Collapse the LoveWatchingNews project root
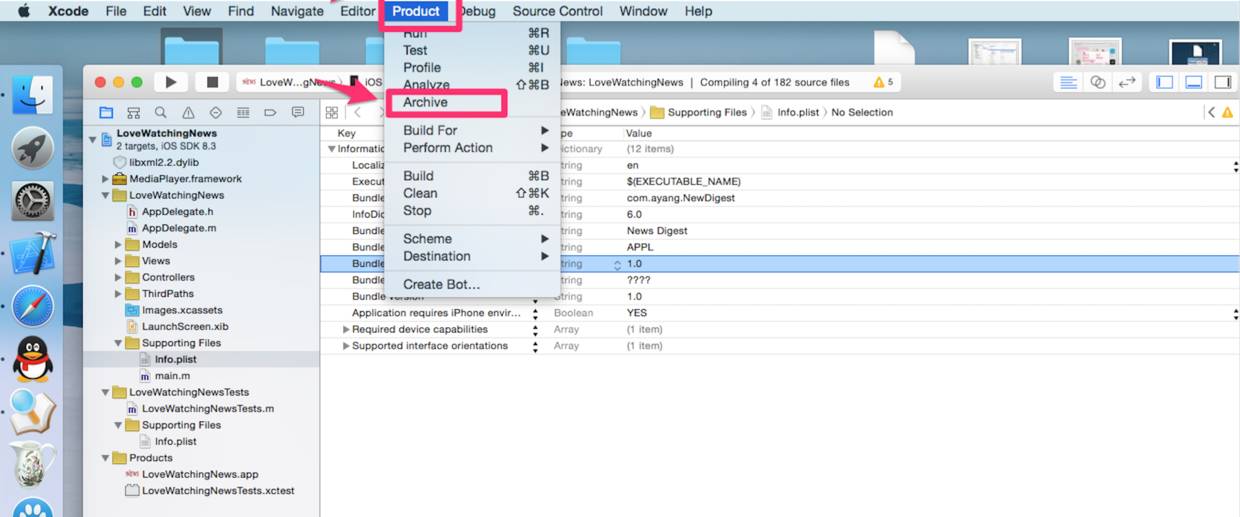Image resolution: width=1240 pixels, height=517 pixels. pyautogui.click(x=93, y=139)
